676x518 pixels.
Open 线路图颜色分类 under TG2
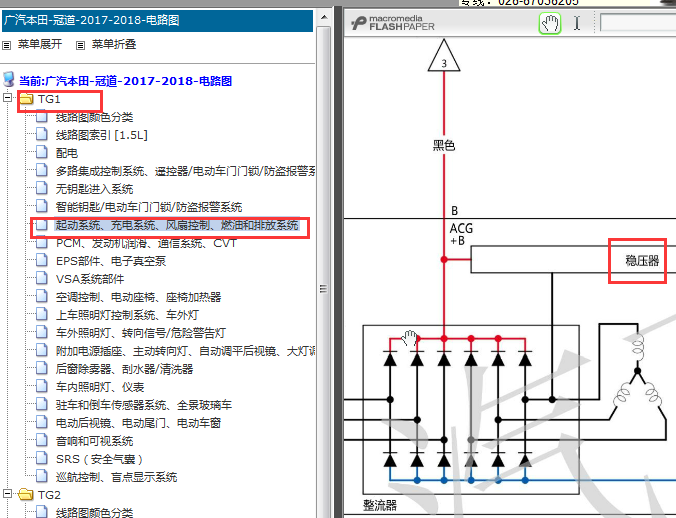(x=94, y=512)
